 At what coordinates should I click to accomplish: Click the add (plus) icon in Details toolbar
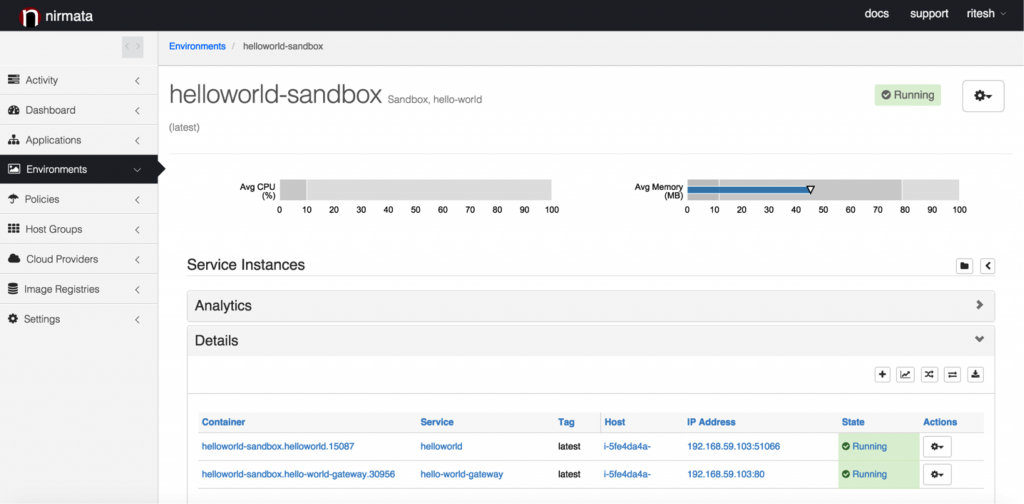(882, 375)
